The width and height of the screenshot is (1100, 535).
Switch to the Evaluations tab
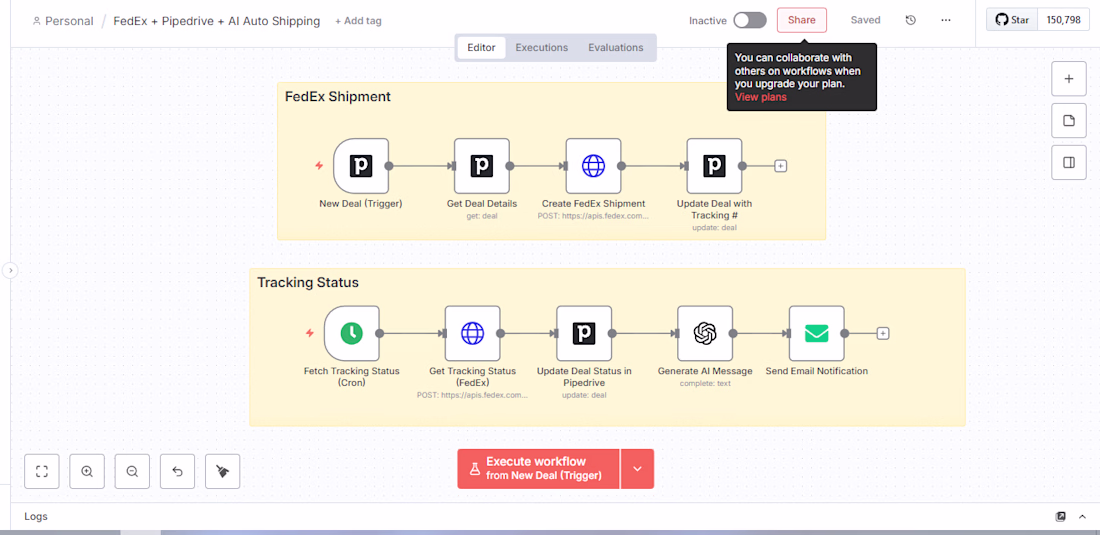coord(615,47)
